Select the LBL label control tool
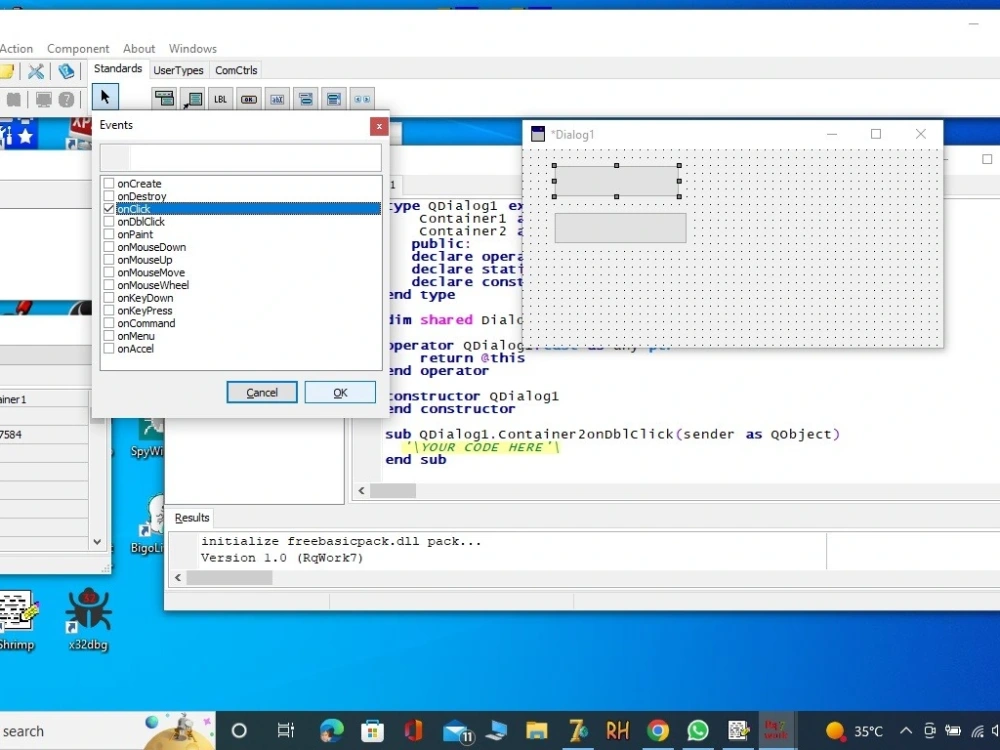Screen dimensions: 1000x750 (x=219, y=98)
